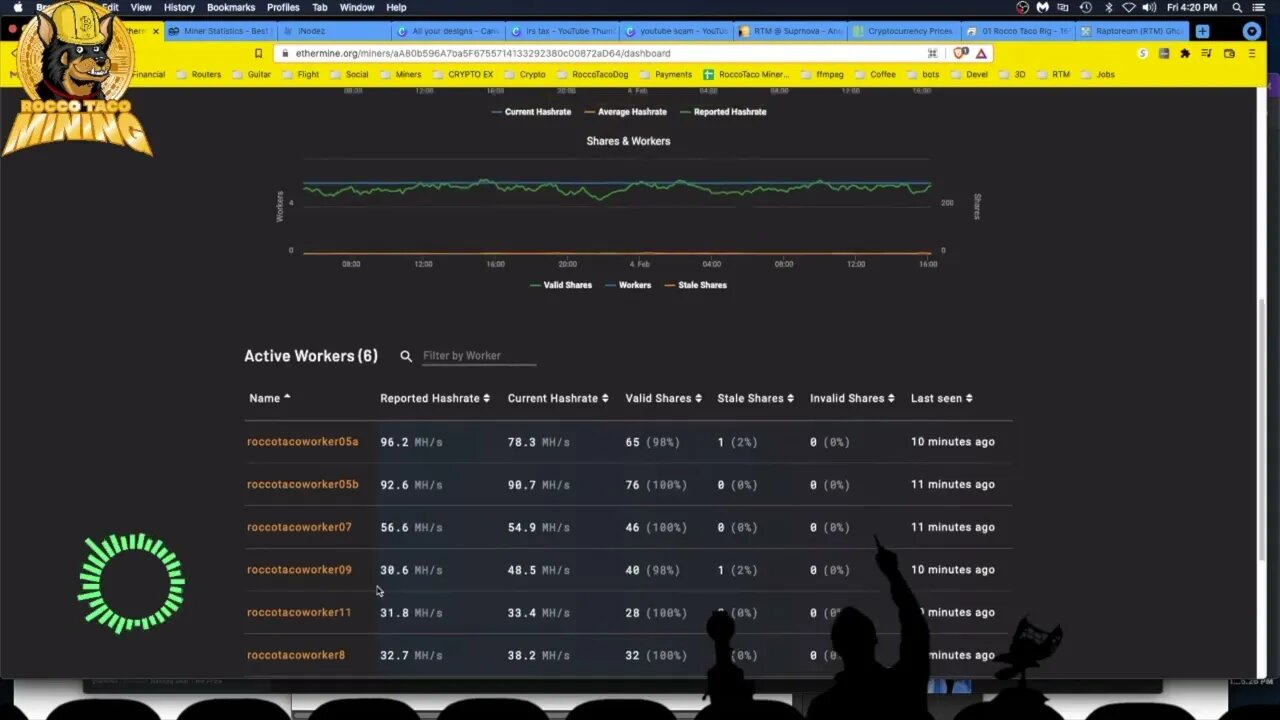Click the new tab plus button
The height and width of the screenshot is (720, 1280).
pyautogui.click(x=1202, y=31)
